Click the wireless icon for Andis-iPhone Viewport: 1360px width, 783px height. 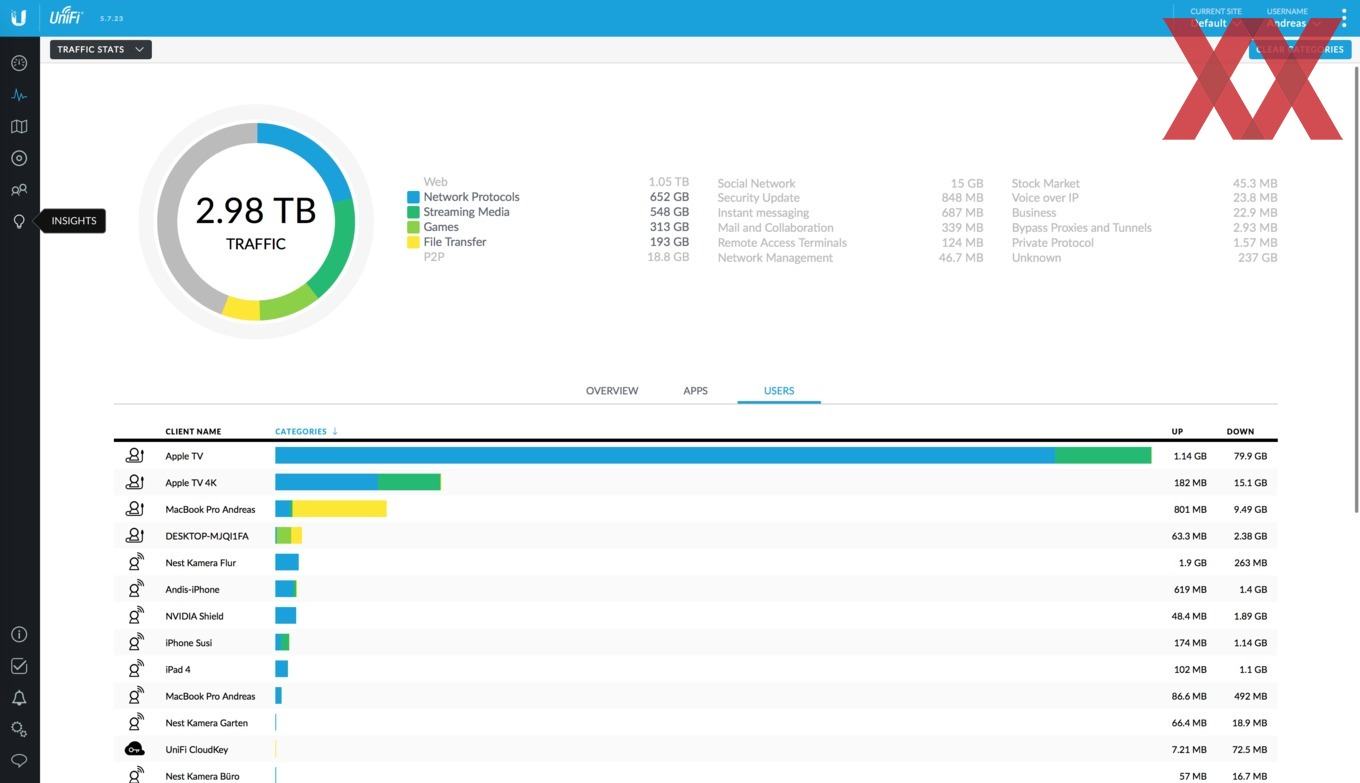[x=135, y=589]
